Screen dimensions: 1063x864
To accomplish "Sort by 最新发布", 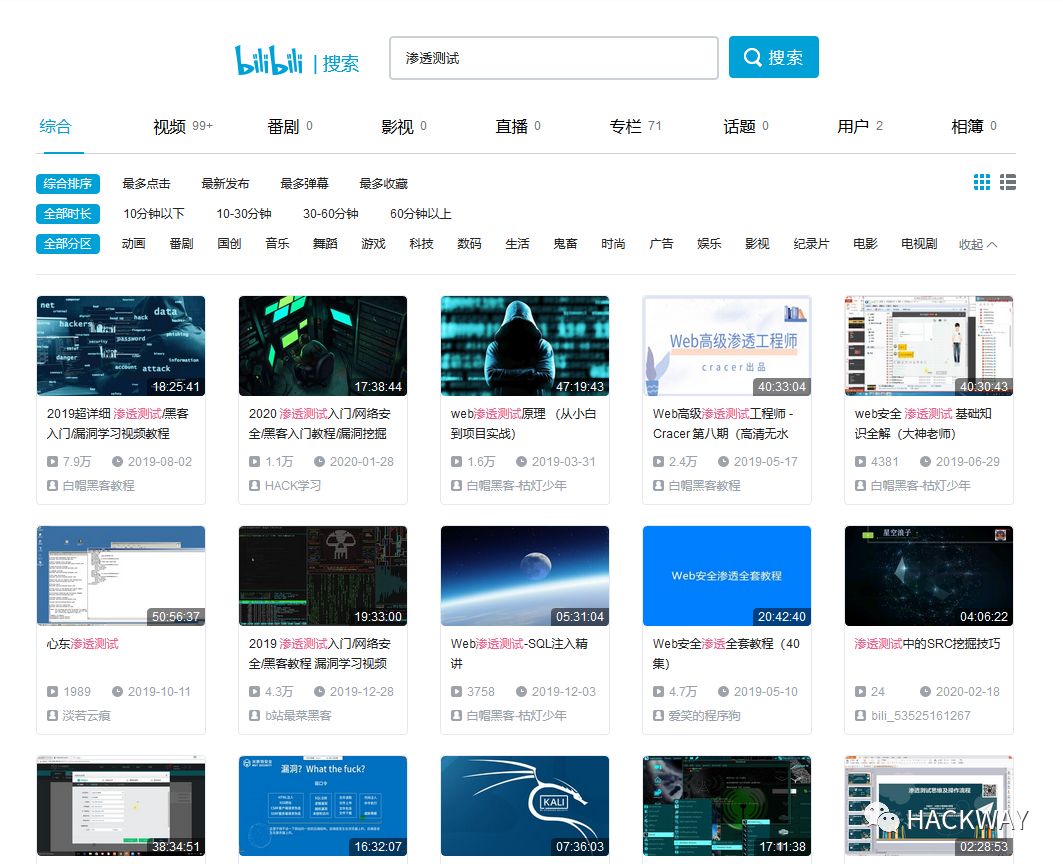I will 225,184.
